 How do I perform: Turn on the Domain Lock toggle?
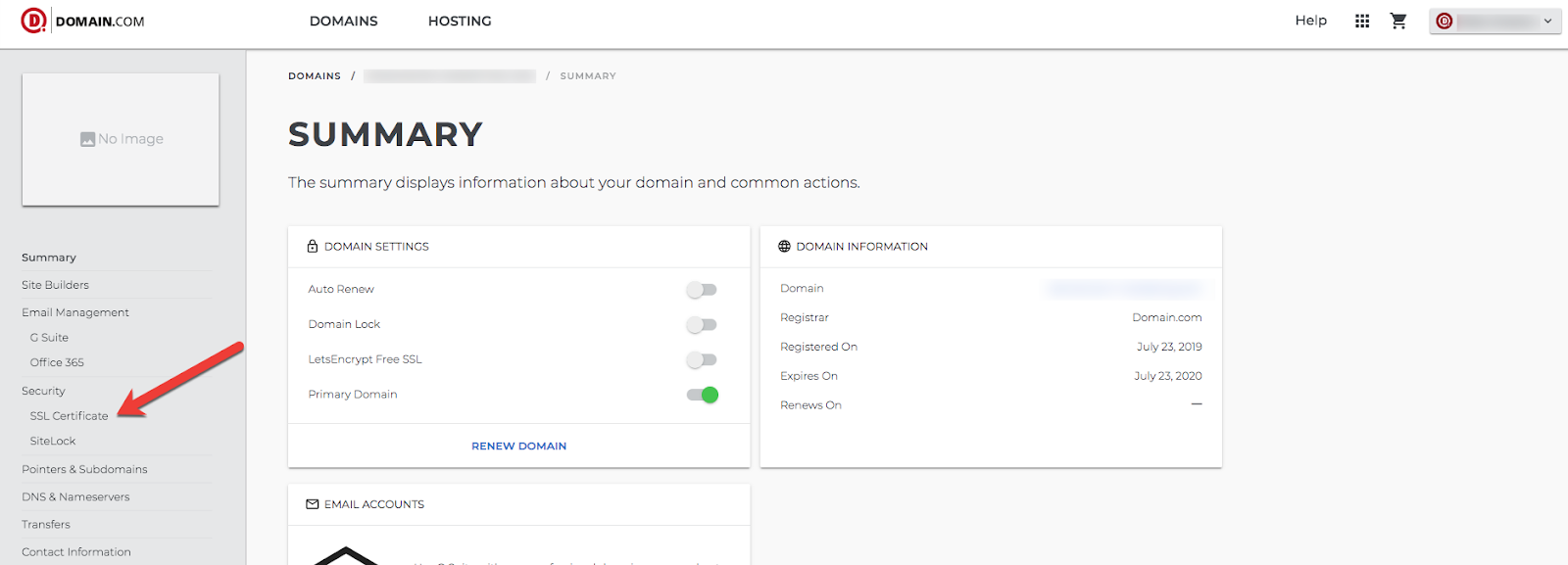coord(702,325)
